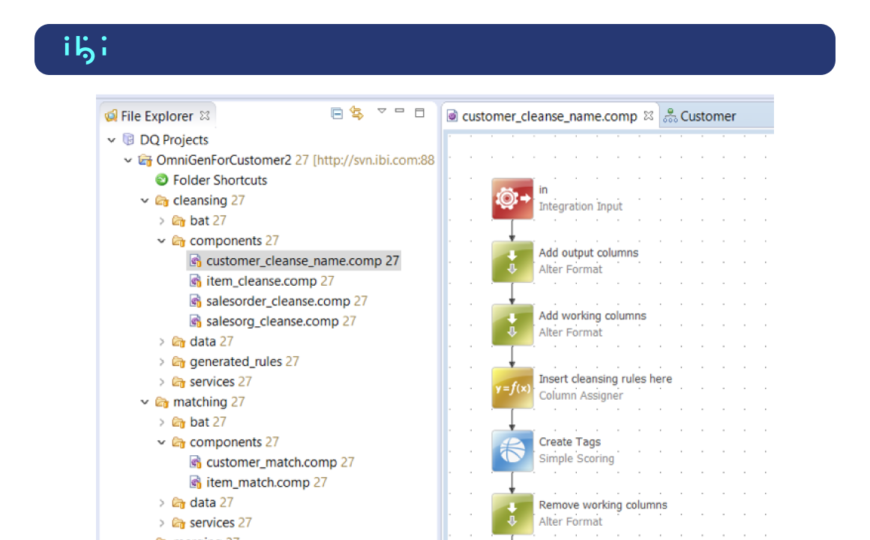The width and height of the screenshot is (870, 540).
Task: Collapse the OmniGenForCustomer2 project node
Action: point(128,160)
